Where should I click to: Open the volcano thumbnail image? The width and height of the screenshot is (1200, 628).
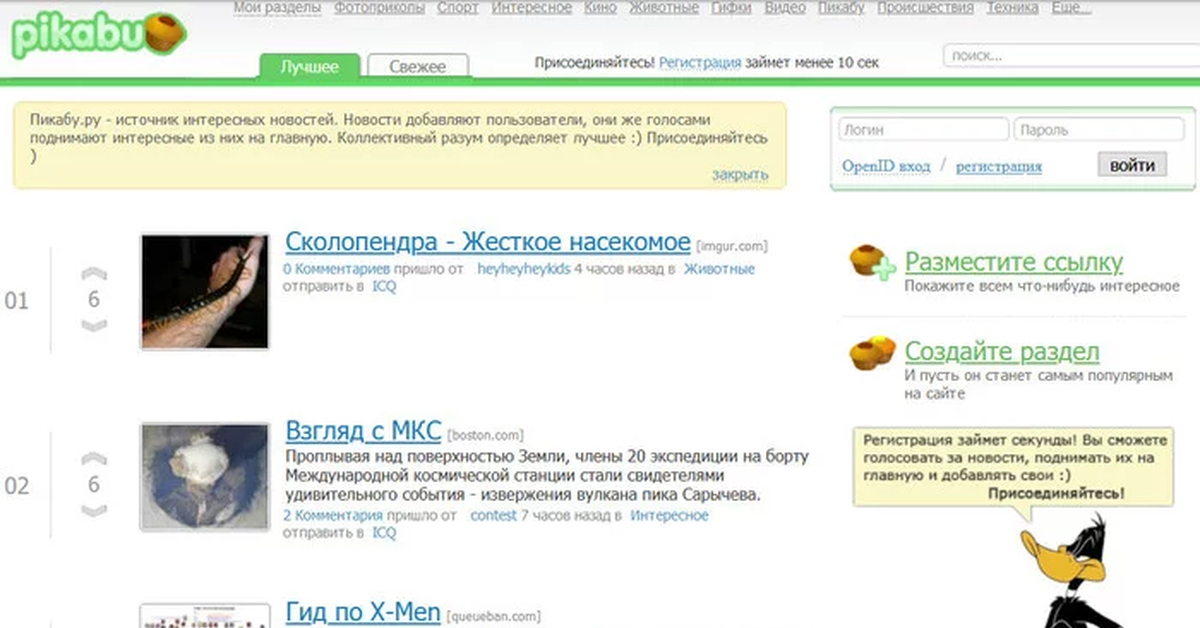pyautogui.click(x=204, y=476)
